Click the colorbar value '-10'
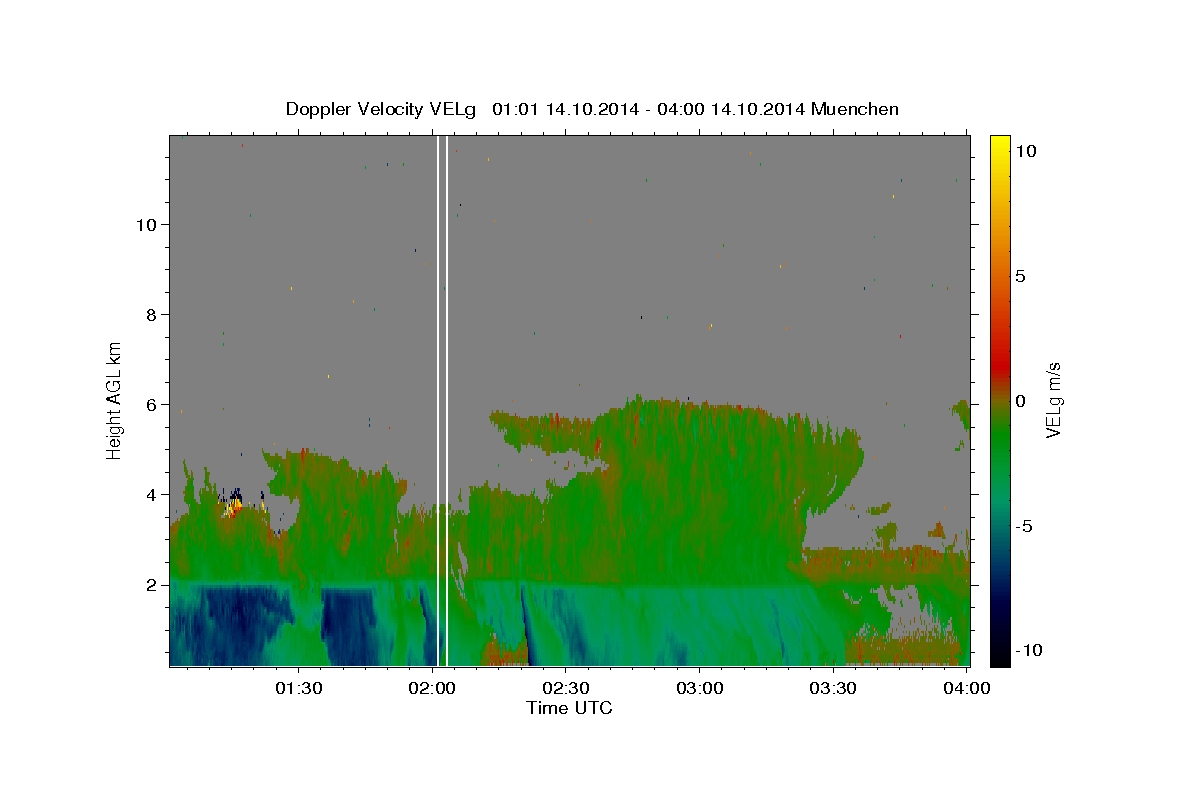 1027,650
